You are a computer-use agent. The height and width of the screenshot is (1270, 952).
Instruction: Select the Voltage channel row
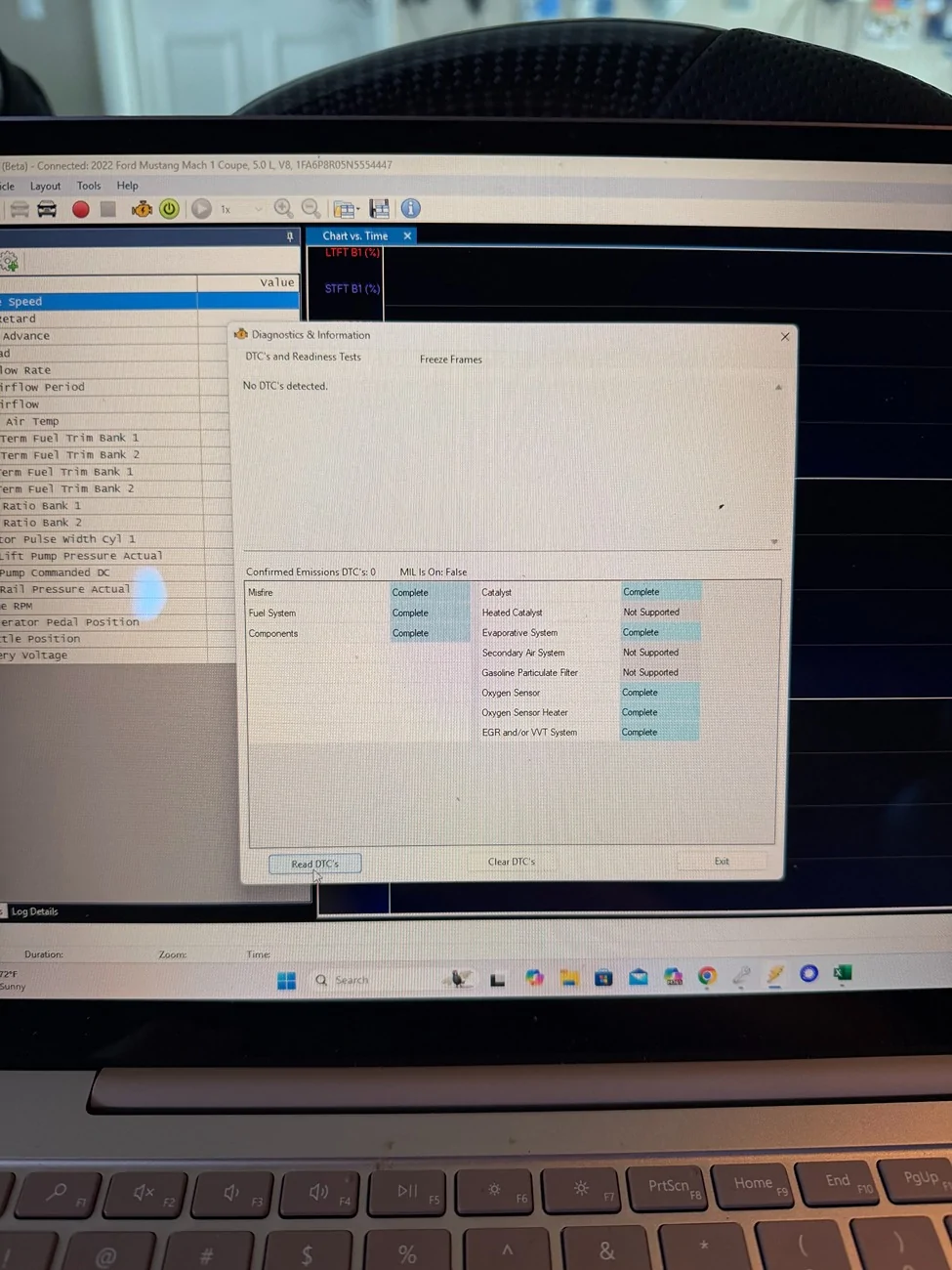(x=117, y=656)
